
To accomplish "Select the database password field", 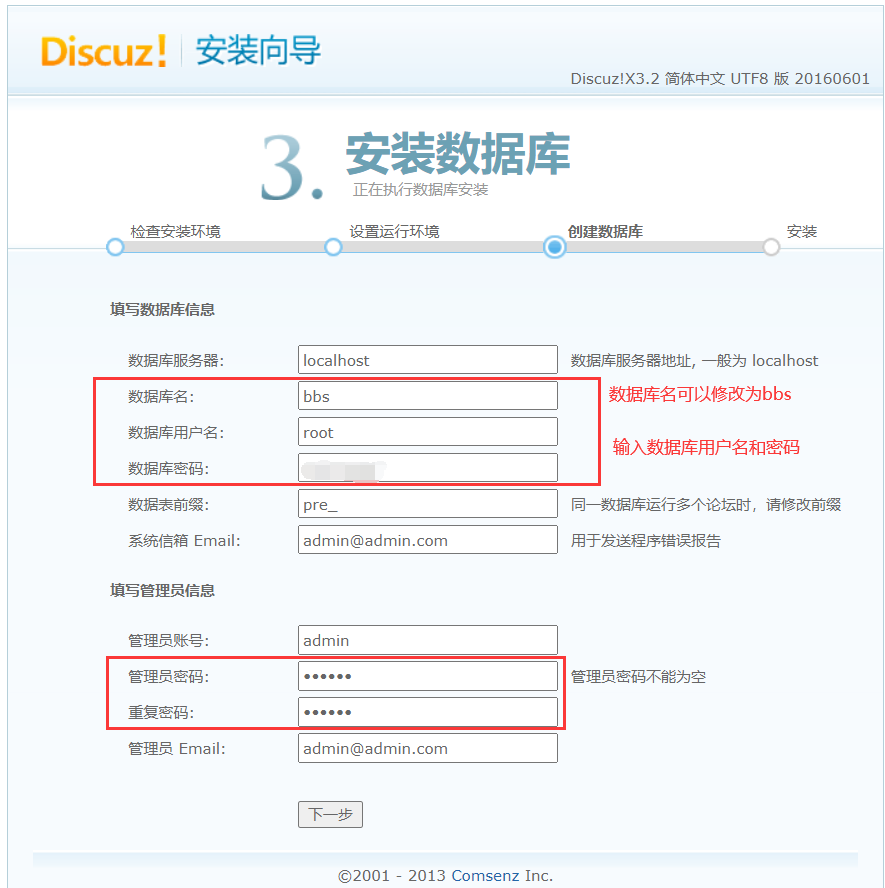I will tap(427, 468).
